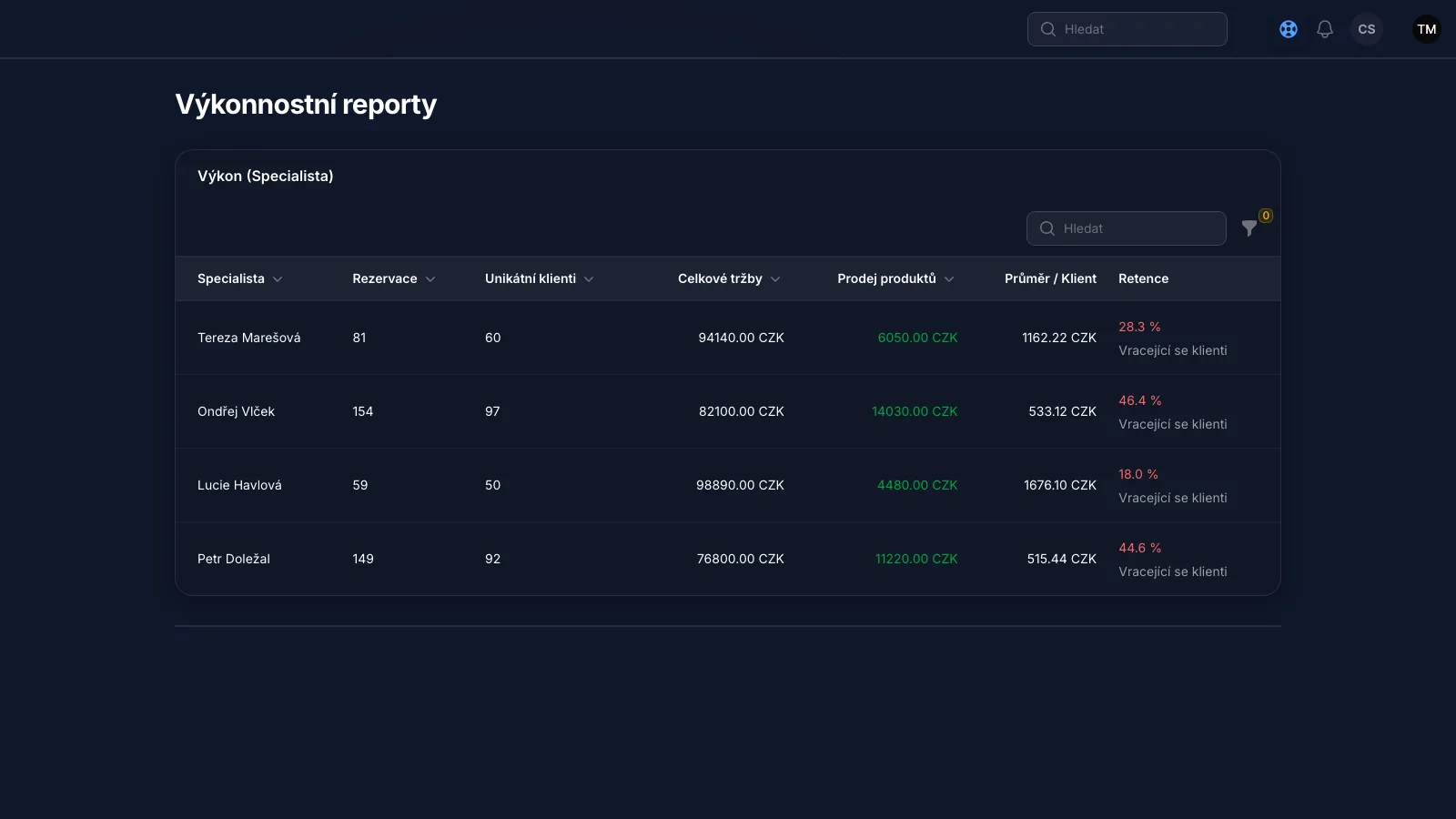This screenshot has width=1456, height=819.
Task: Click the 44.6 % retention value
Action: 1140,548
